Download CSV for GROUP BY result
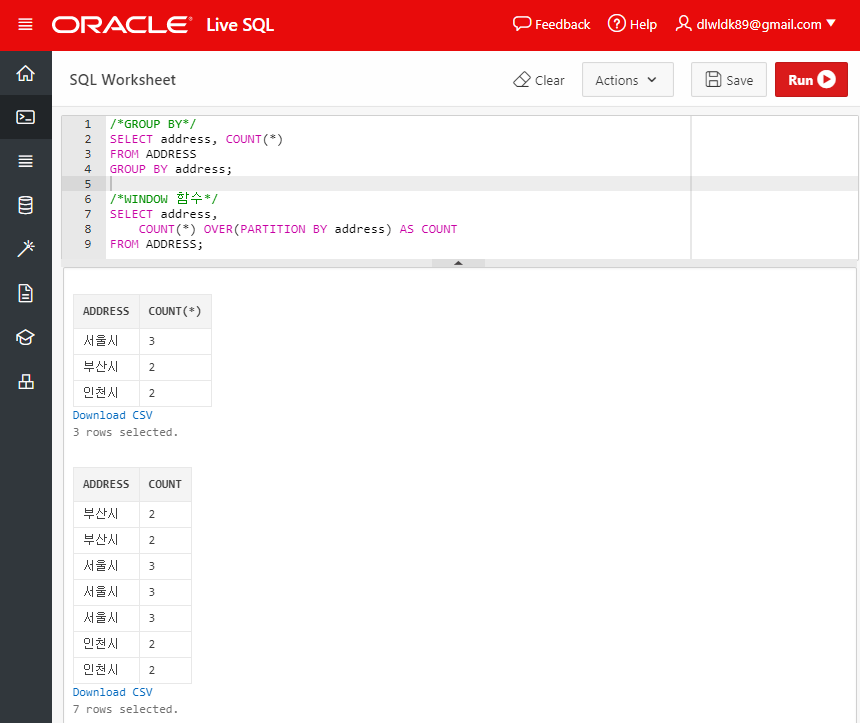This screenshot has height=723, width=860. [x=112, y=415]
